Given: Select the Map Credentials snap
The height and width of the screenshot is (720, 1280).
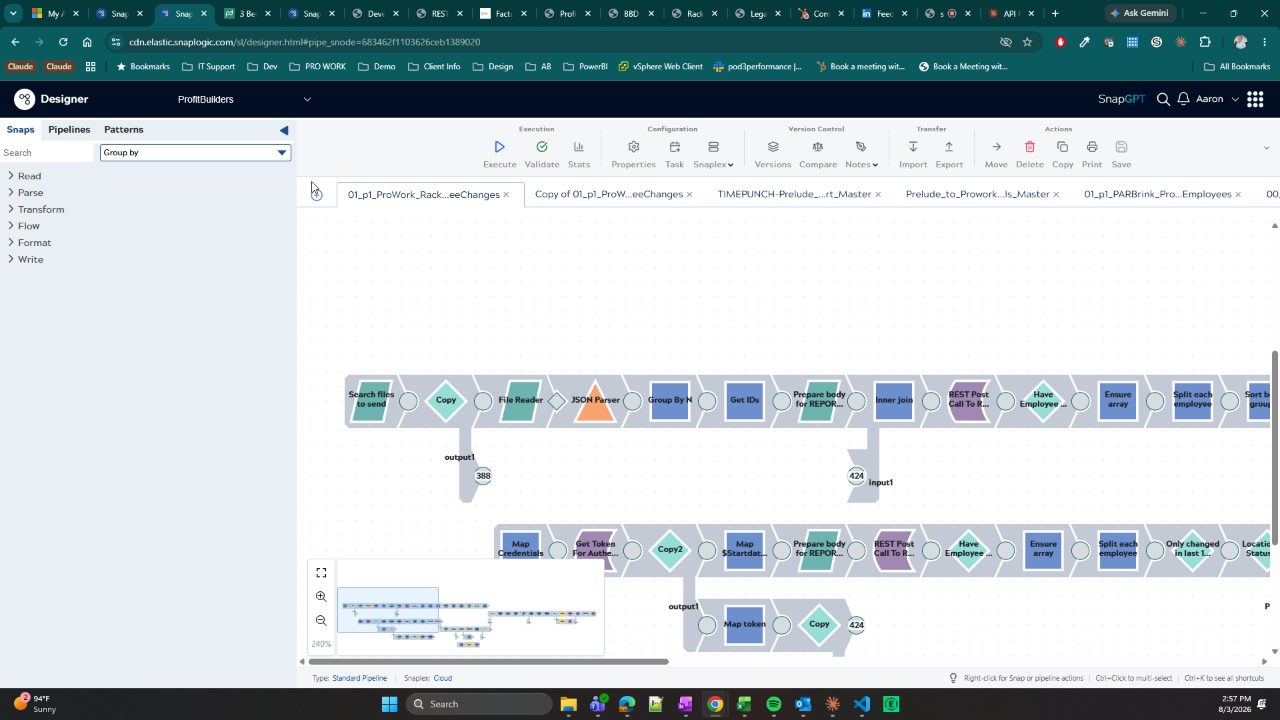Looking at the screenshot, I should 520,550.
